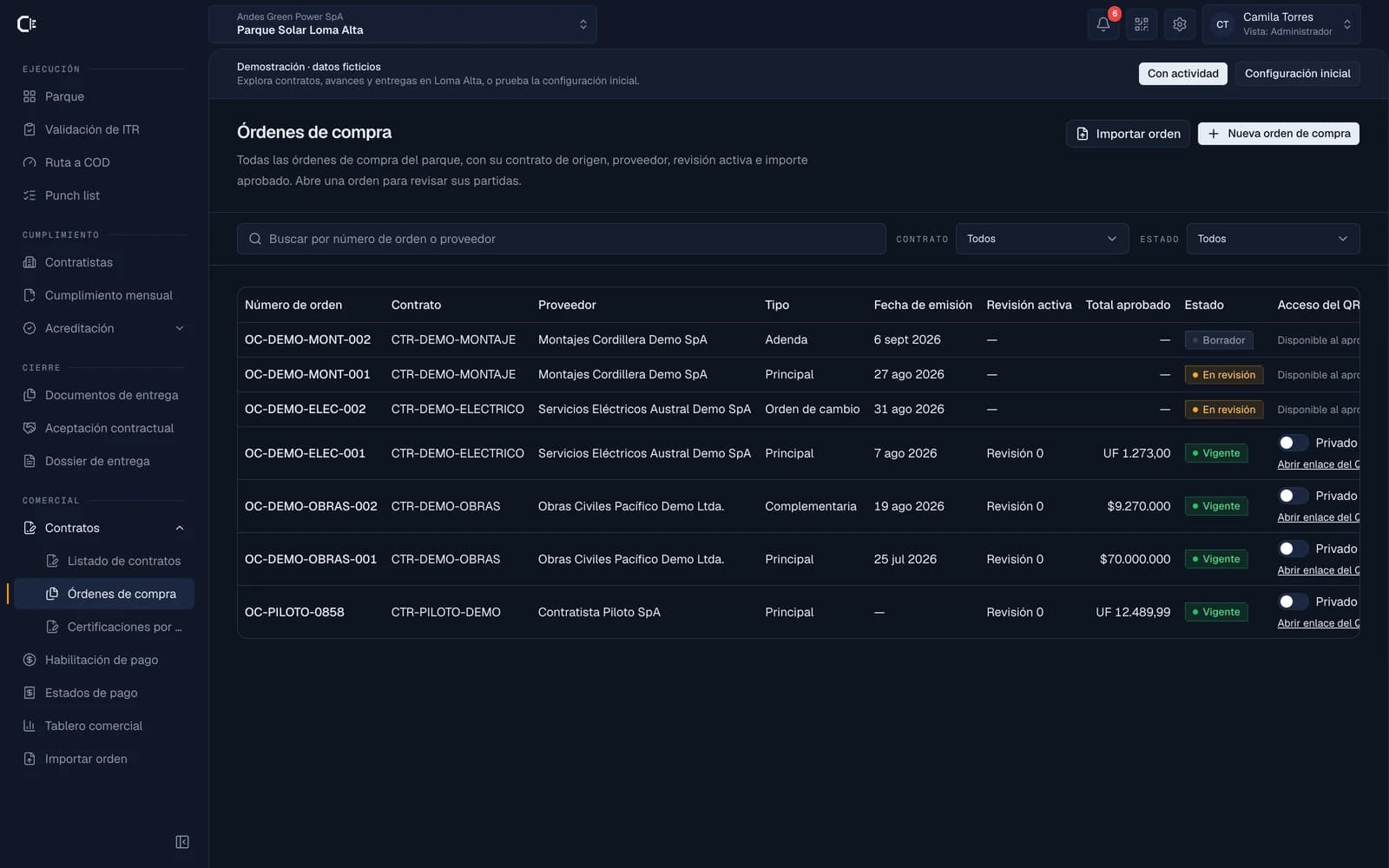This screenshot has width=1389, height=868.
Task: Open QR link for OC-PILOTO-0858
Action: (1318, 623)
